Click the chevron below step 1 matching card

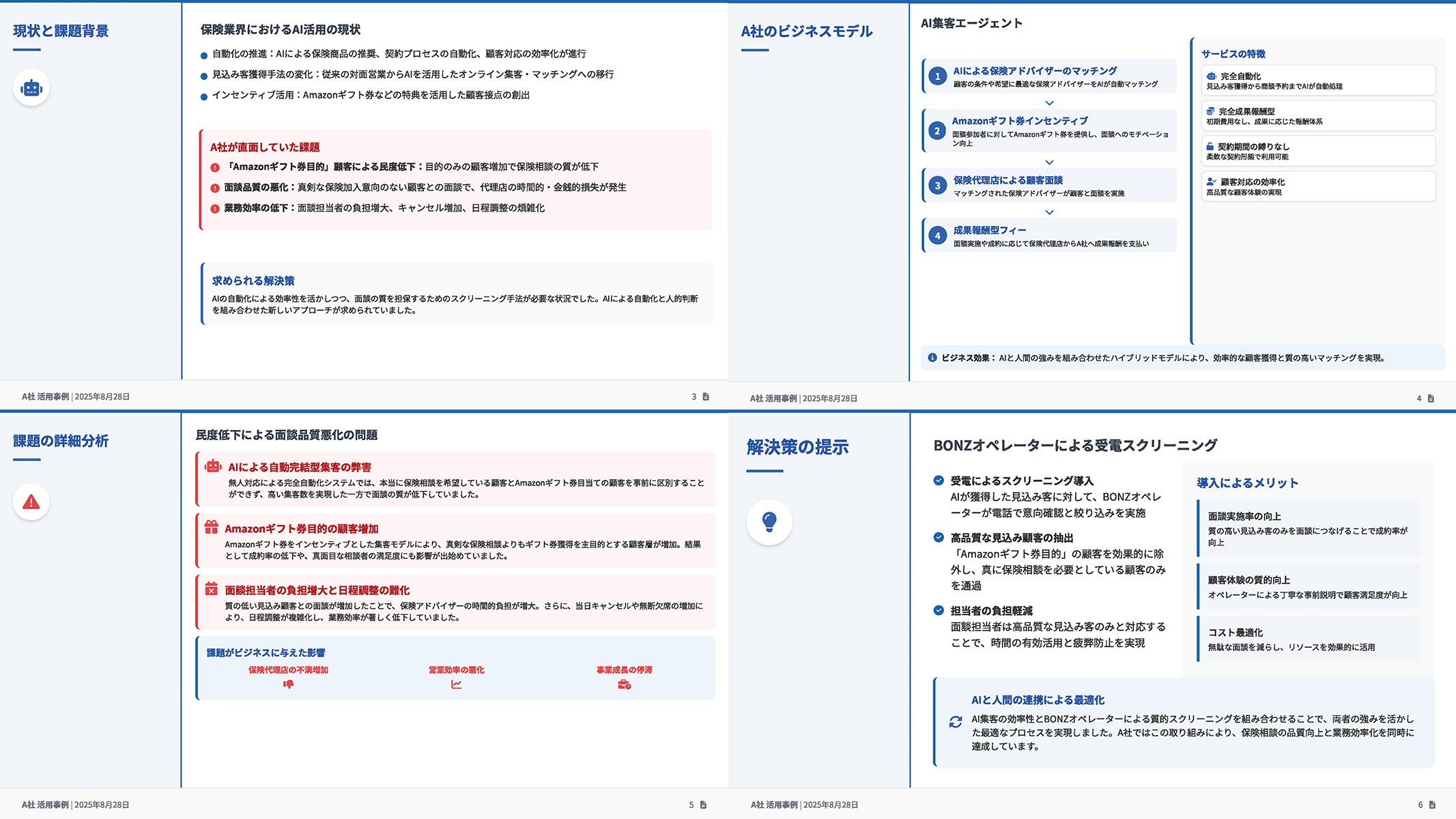click(x=1049, y=103)
